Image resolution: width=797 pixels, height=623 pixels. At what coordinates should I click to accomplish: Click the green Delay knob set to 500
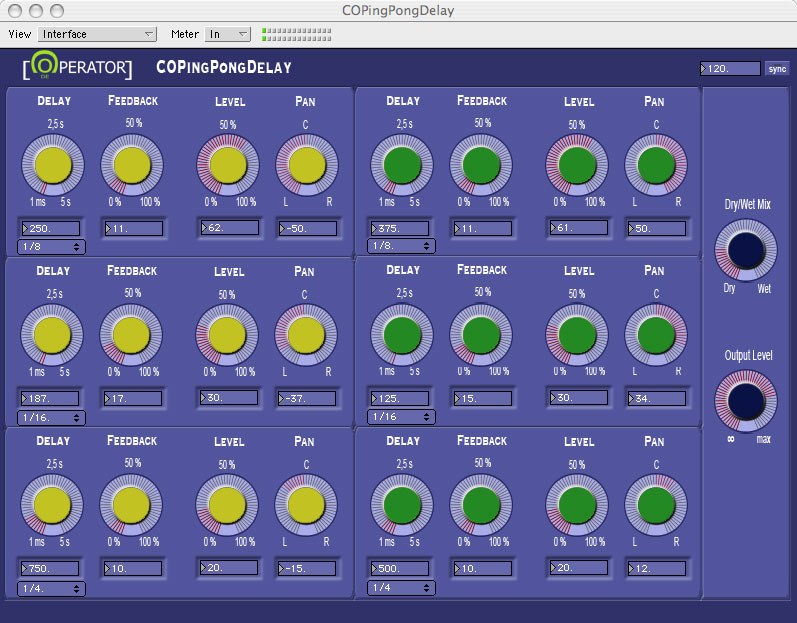[x=402, y=505]
